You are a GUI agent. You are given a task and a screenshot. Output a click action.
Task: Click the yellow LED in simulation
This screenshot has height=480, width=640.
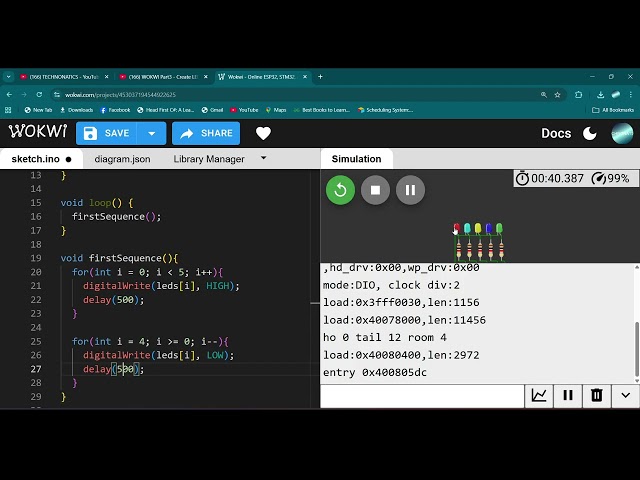pyautogui.click(x=478, y=228)
